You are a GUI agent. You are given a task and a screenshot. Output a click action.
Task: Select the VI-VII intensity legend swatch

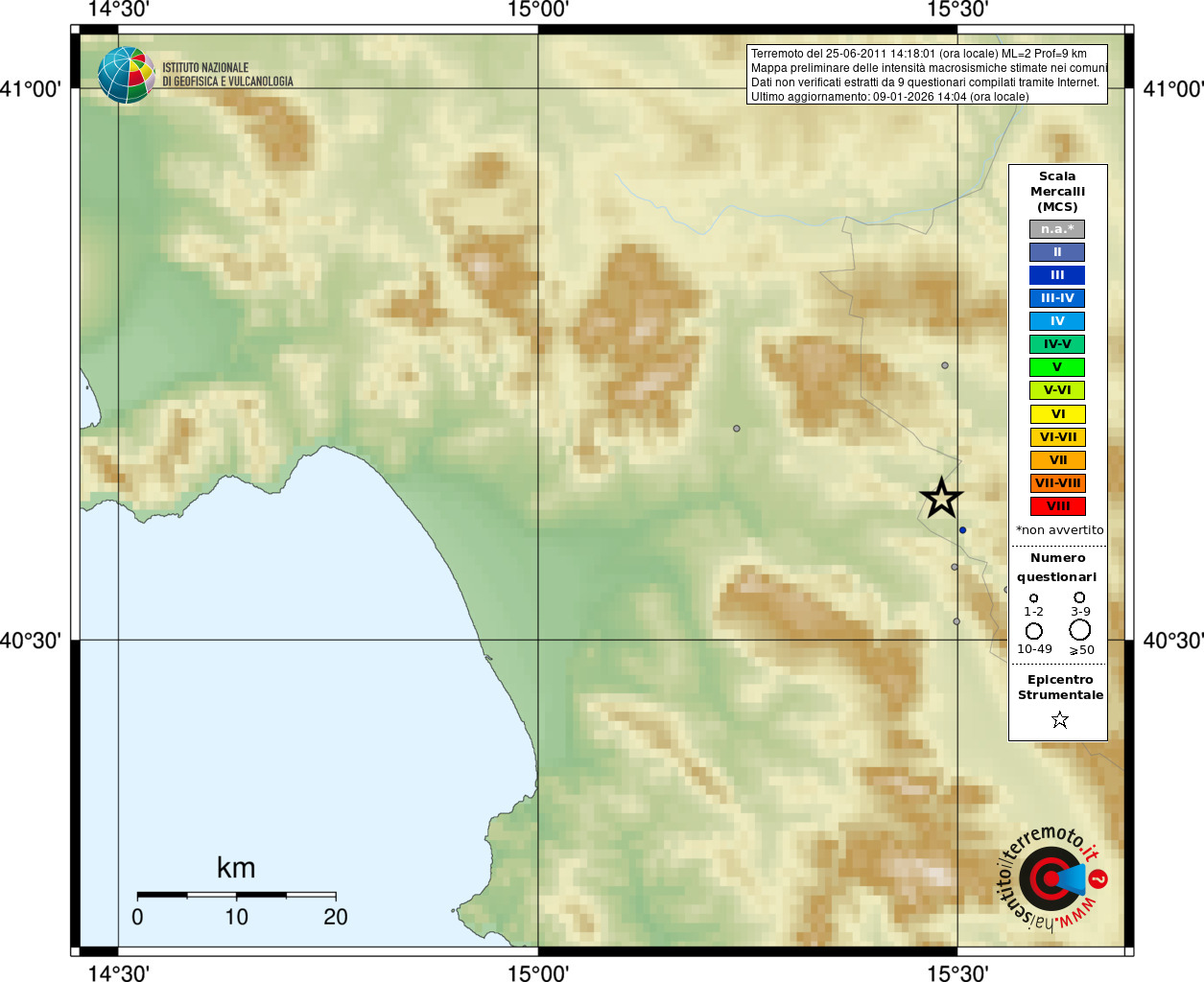coord(1058,437)
